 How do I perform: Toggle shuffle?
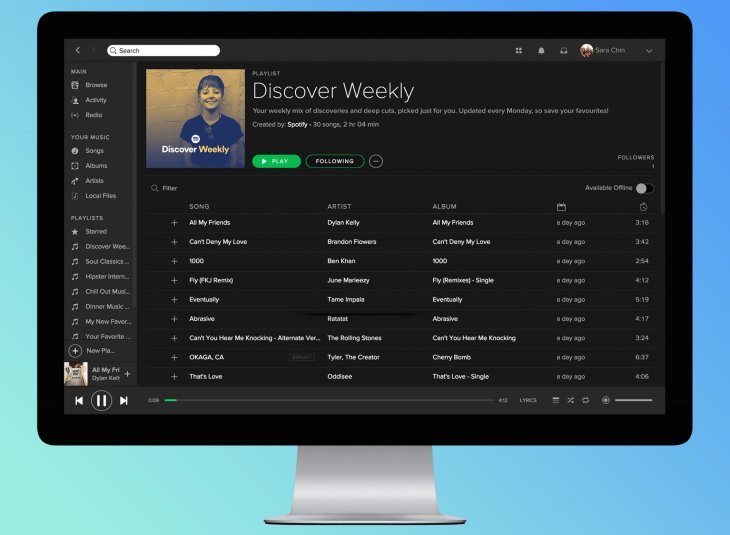(x=570, y=400)
